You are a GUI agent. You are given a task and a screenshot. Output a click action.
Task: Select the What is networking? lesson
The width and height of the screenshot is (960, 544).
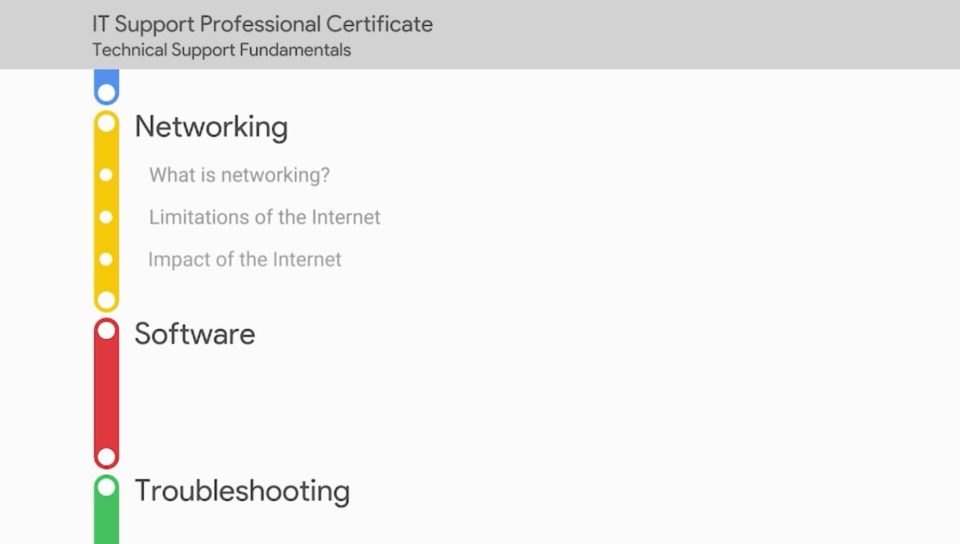(x=239, y=175)
